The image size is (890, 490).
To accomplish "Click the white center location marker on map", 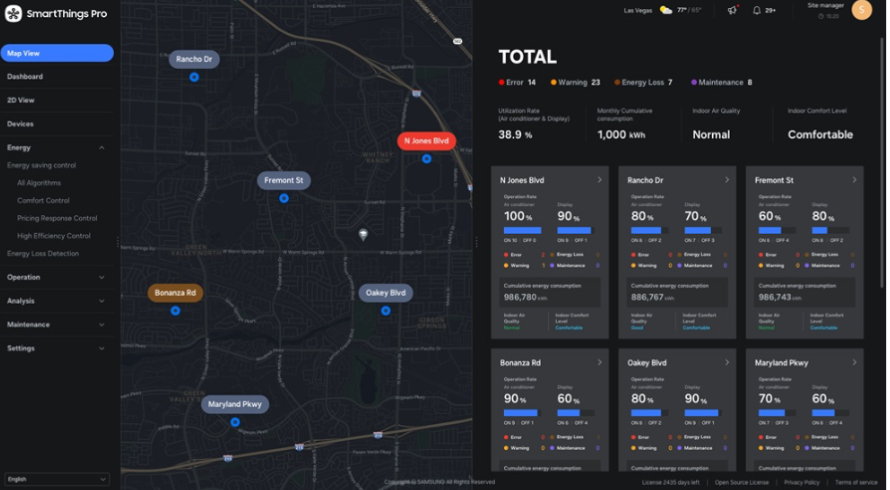I will 363,234.
